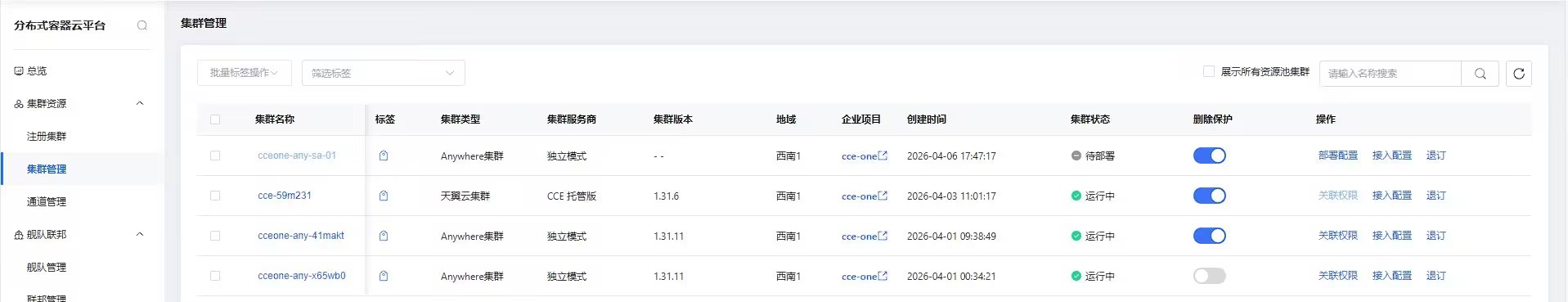Click 部署配置 for cceone-any-sa-01
Screen dimensions: 1568x302
1337,156
